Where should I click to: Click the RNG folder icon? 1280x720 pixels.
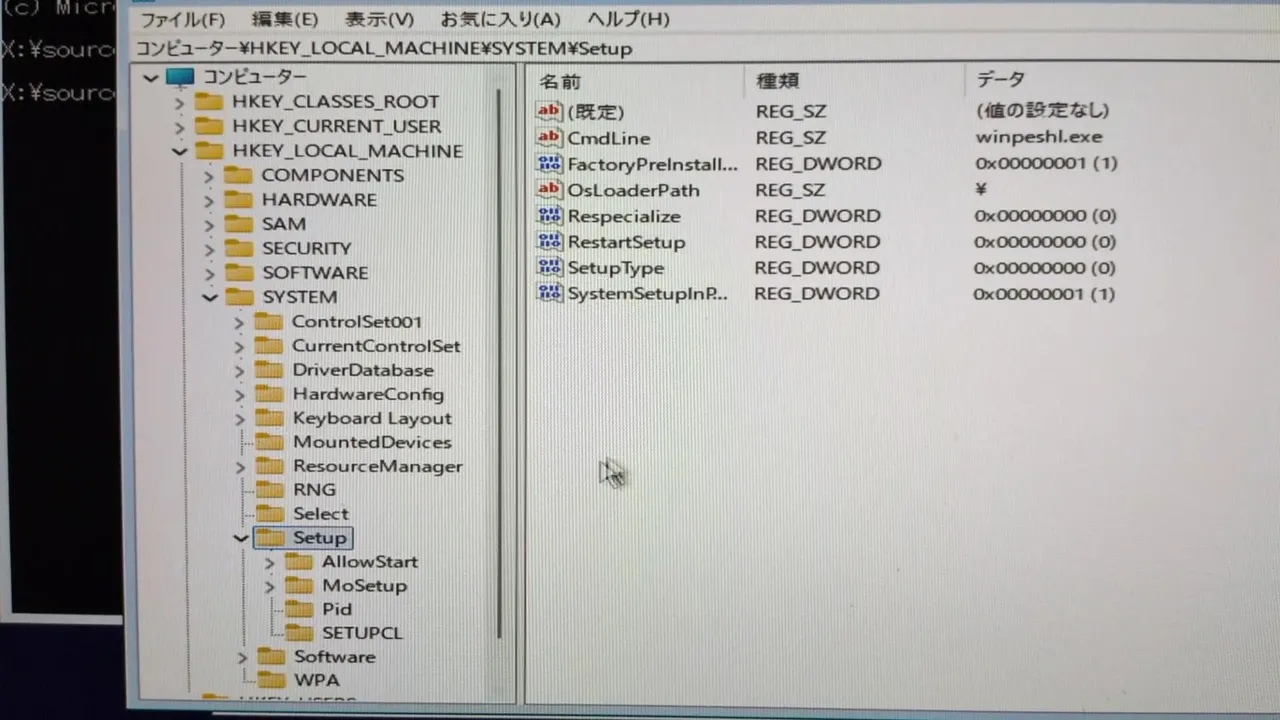[270, 489]
